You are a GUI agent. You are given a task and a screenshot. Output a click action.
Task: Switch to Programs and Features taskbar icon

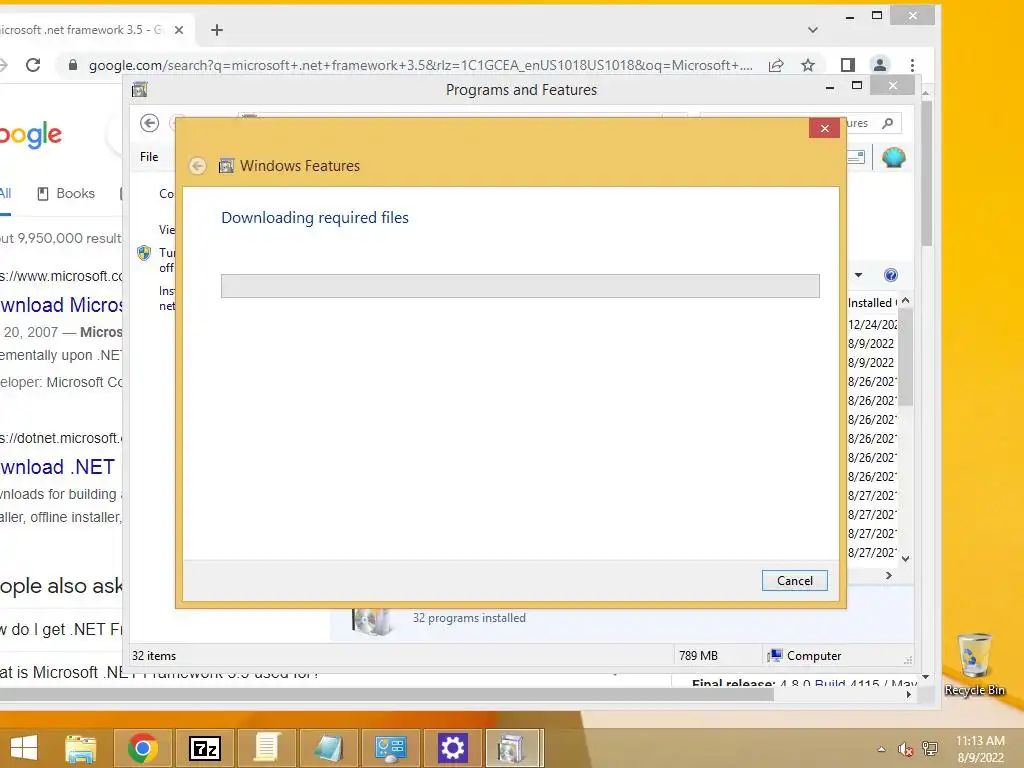click(x=513, y=748)
